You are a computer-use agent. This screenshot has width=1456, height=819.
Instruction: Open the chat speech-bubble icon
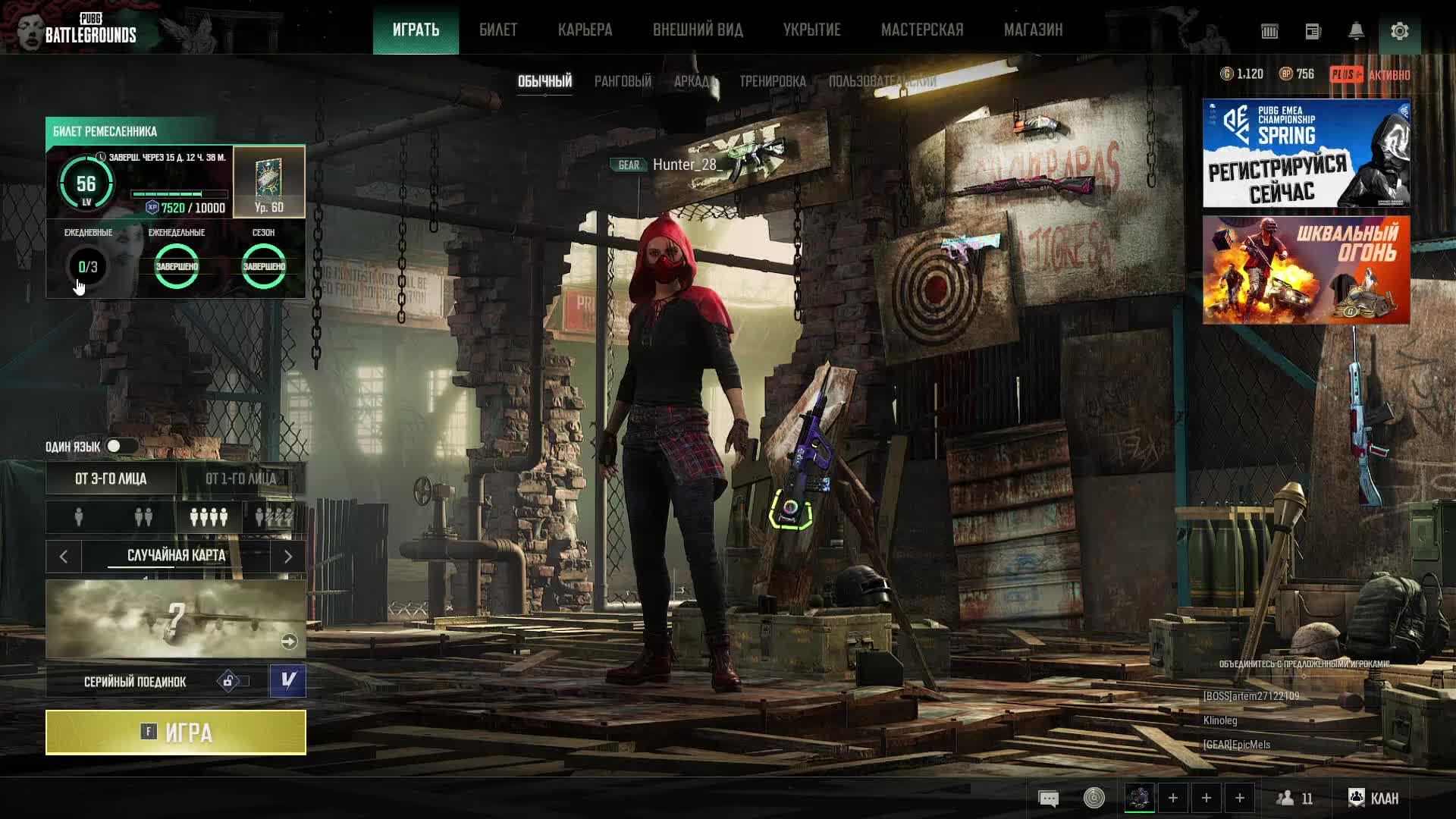click(1048, 798)
